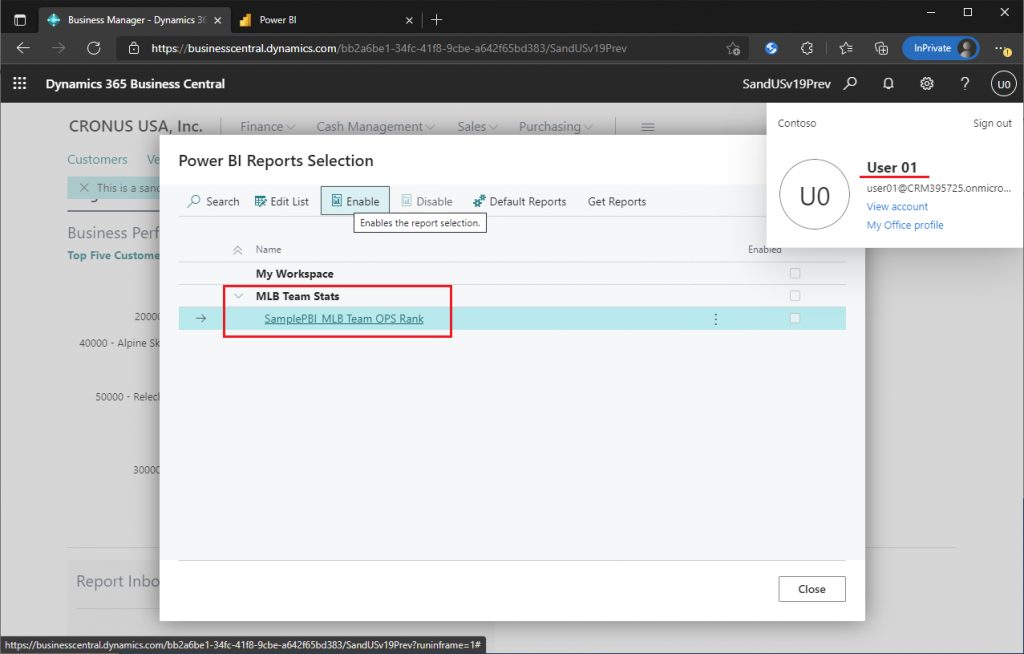Click the Search action in Power BI Reports Selection
Screen dimensions: 1024x654
pyautogui.click(x=214, y=201)
